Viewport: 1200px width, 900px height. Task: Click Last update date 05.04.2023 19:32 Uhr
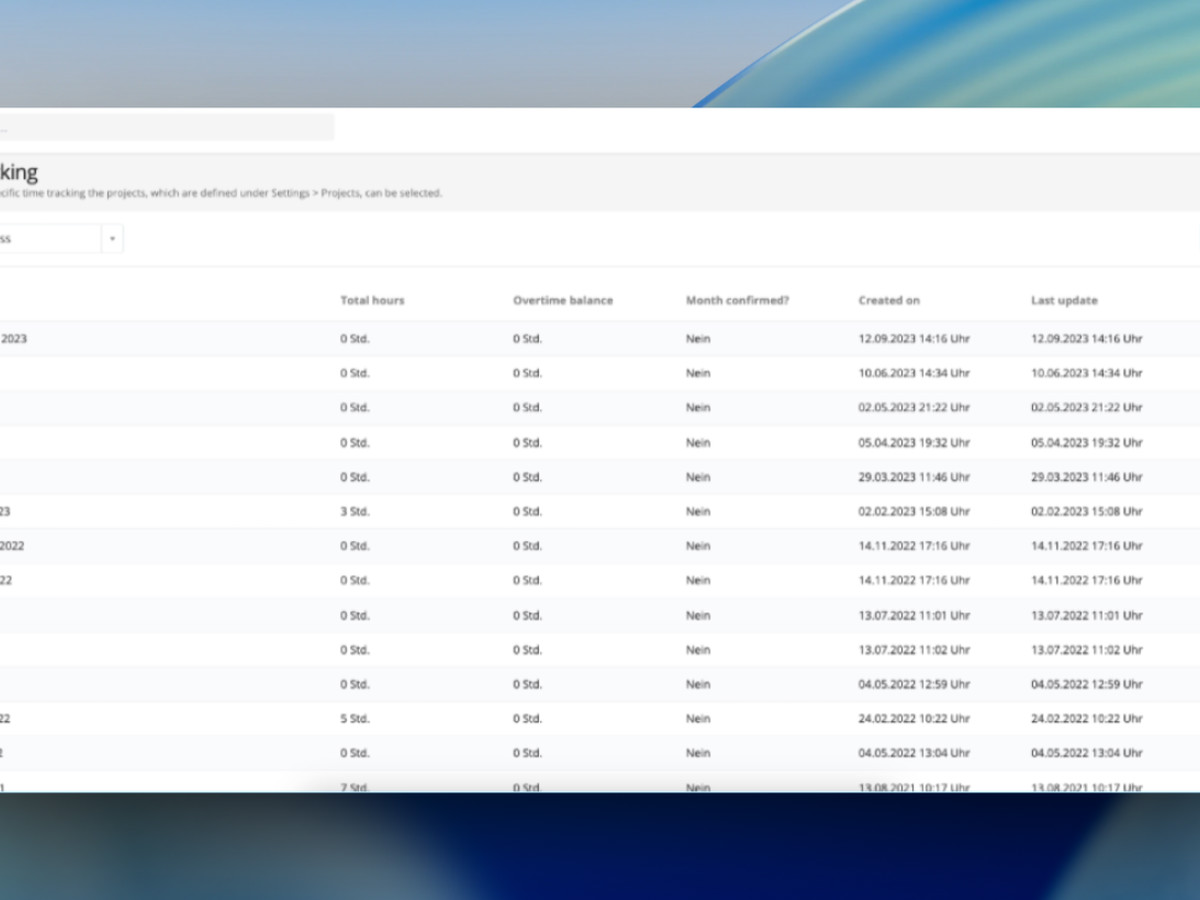(x=1087, y=442)
